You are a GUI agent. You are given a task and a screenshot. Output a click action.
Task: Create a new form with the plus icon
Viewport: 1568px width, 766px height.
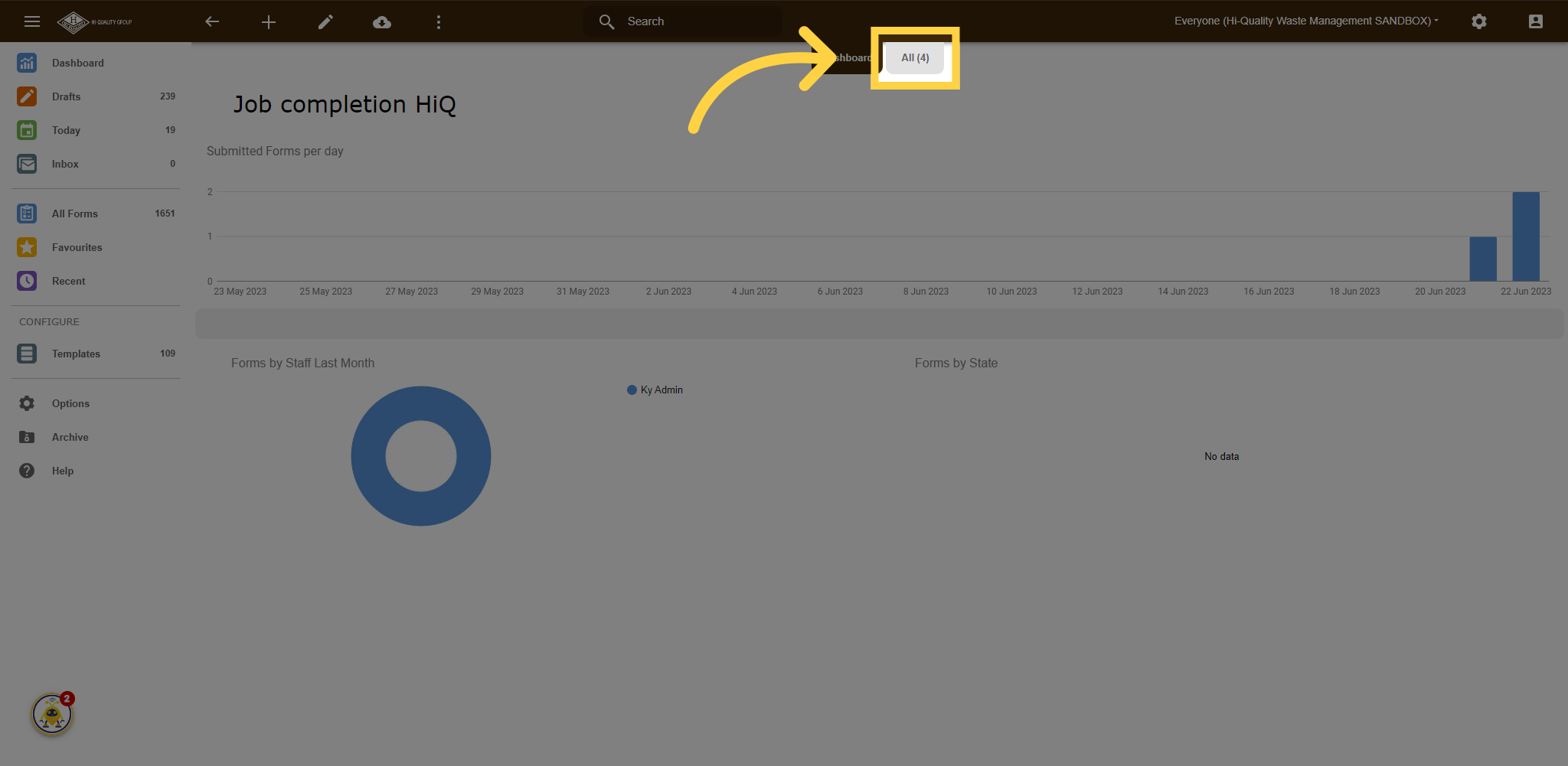[x=269, y=21]
